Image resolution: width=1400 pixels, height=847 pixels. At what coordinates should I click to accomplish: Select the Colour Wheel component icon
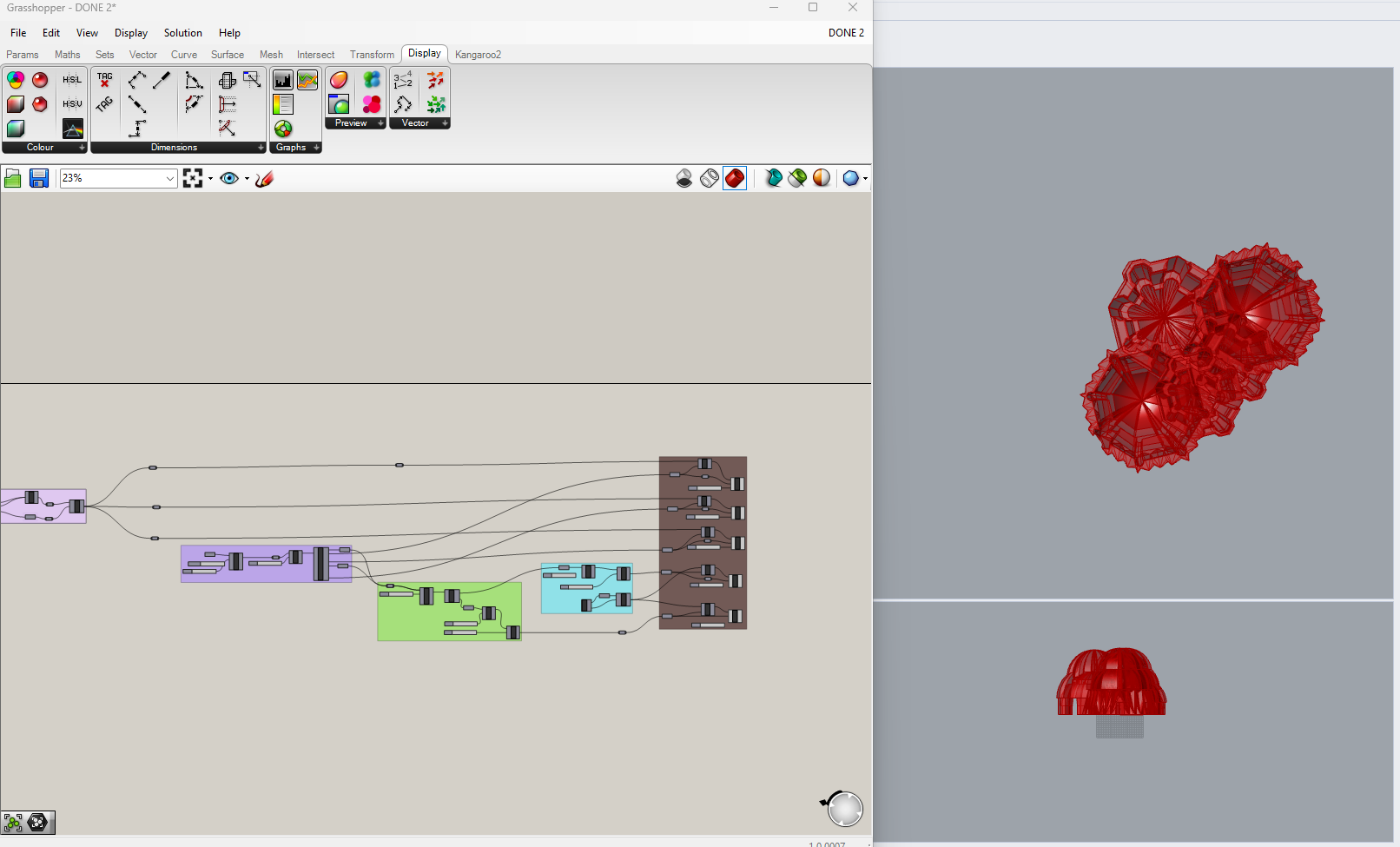pyautogui.click(x=16, y=80)
